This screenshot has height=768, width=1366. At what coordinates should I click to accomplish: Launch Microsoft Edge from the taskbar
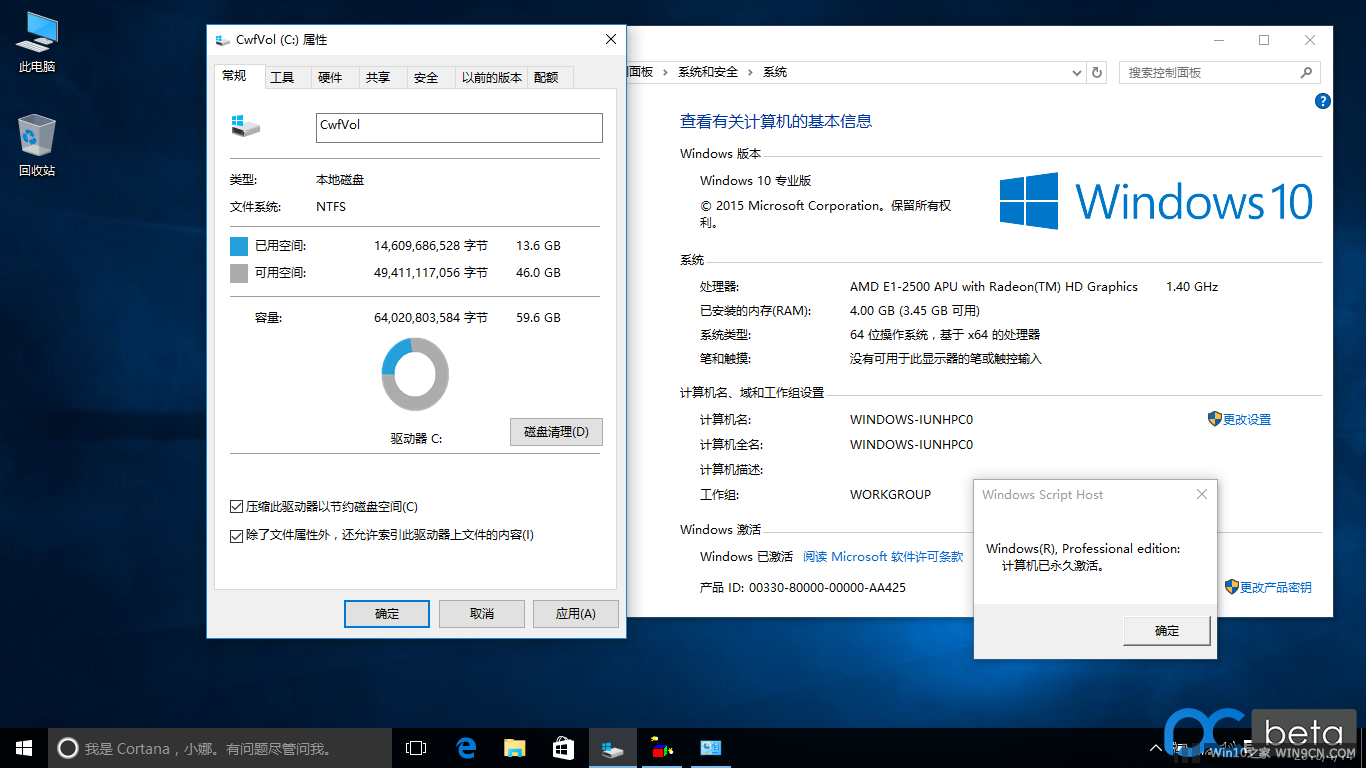click(x=466, y=748)
